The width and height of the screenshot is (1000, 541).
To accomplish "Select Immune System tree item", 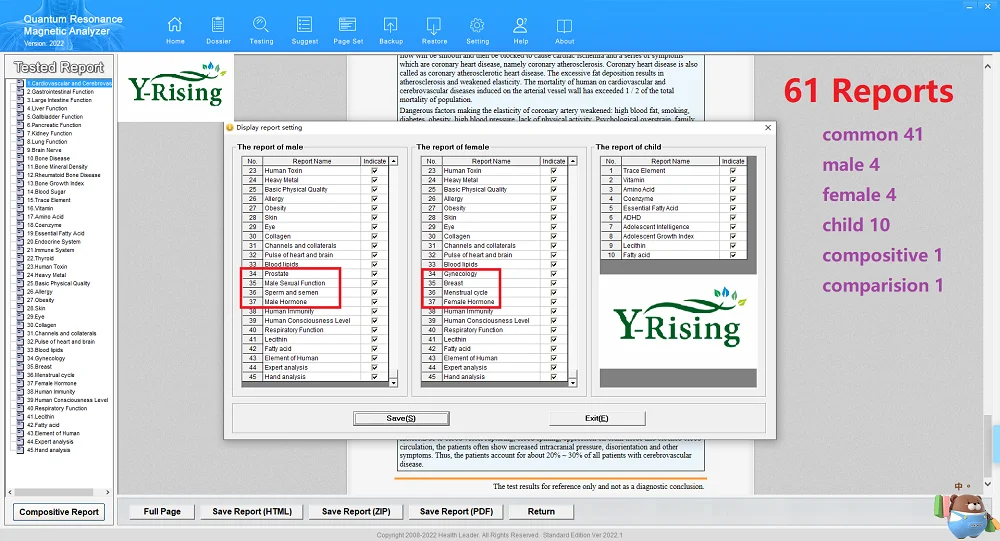I will (50, 250).
